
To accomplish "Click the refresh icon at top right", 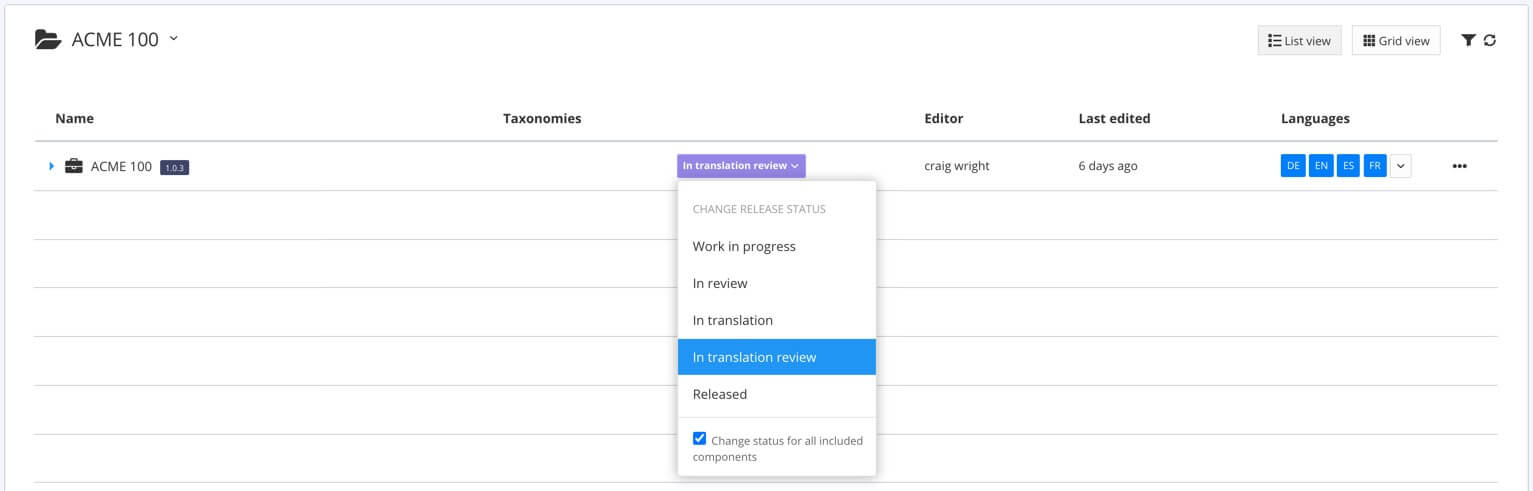I will coord(1490,40).
